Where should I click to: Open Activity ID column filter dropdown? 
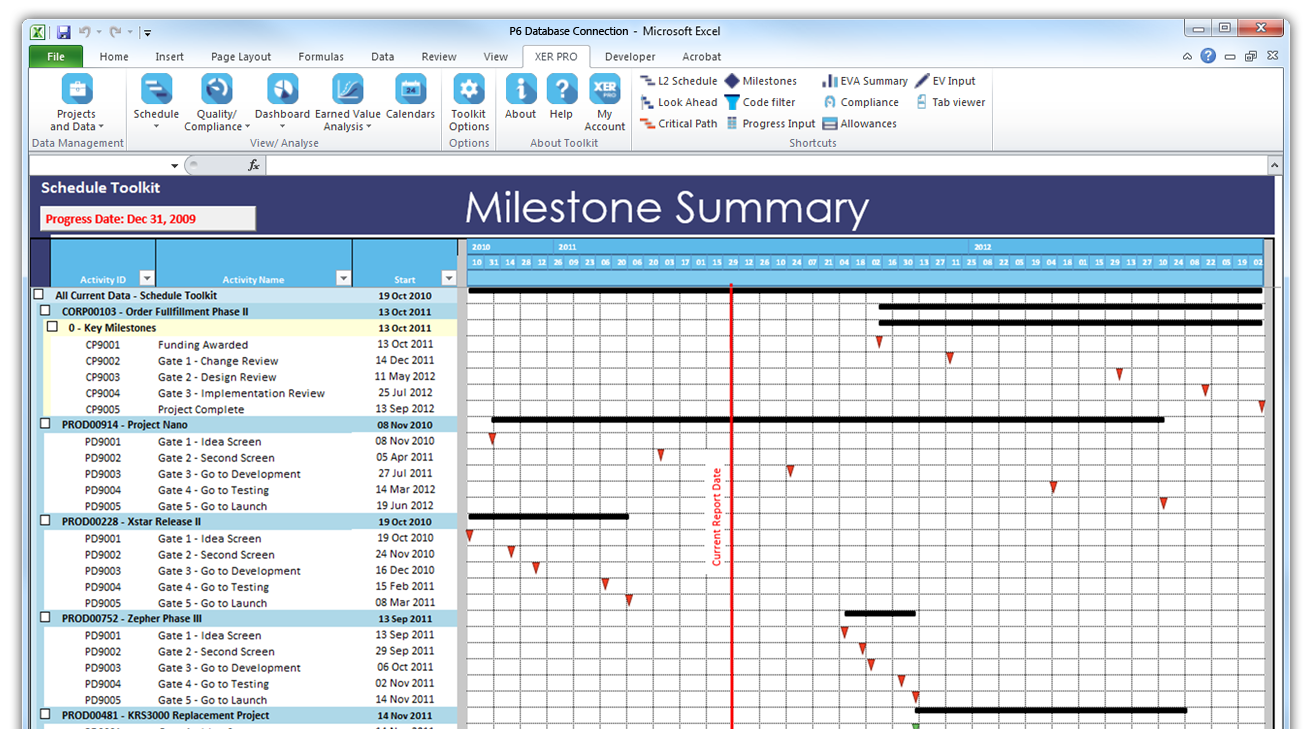click(x=147, y=279)
